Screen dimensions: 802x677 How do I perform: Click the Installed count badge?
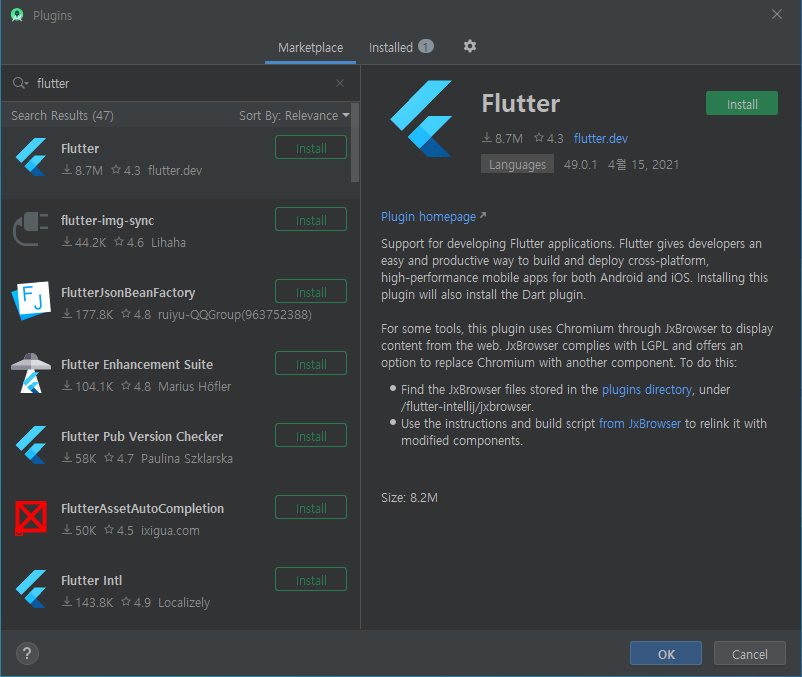click(x=426, y=47)
